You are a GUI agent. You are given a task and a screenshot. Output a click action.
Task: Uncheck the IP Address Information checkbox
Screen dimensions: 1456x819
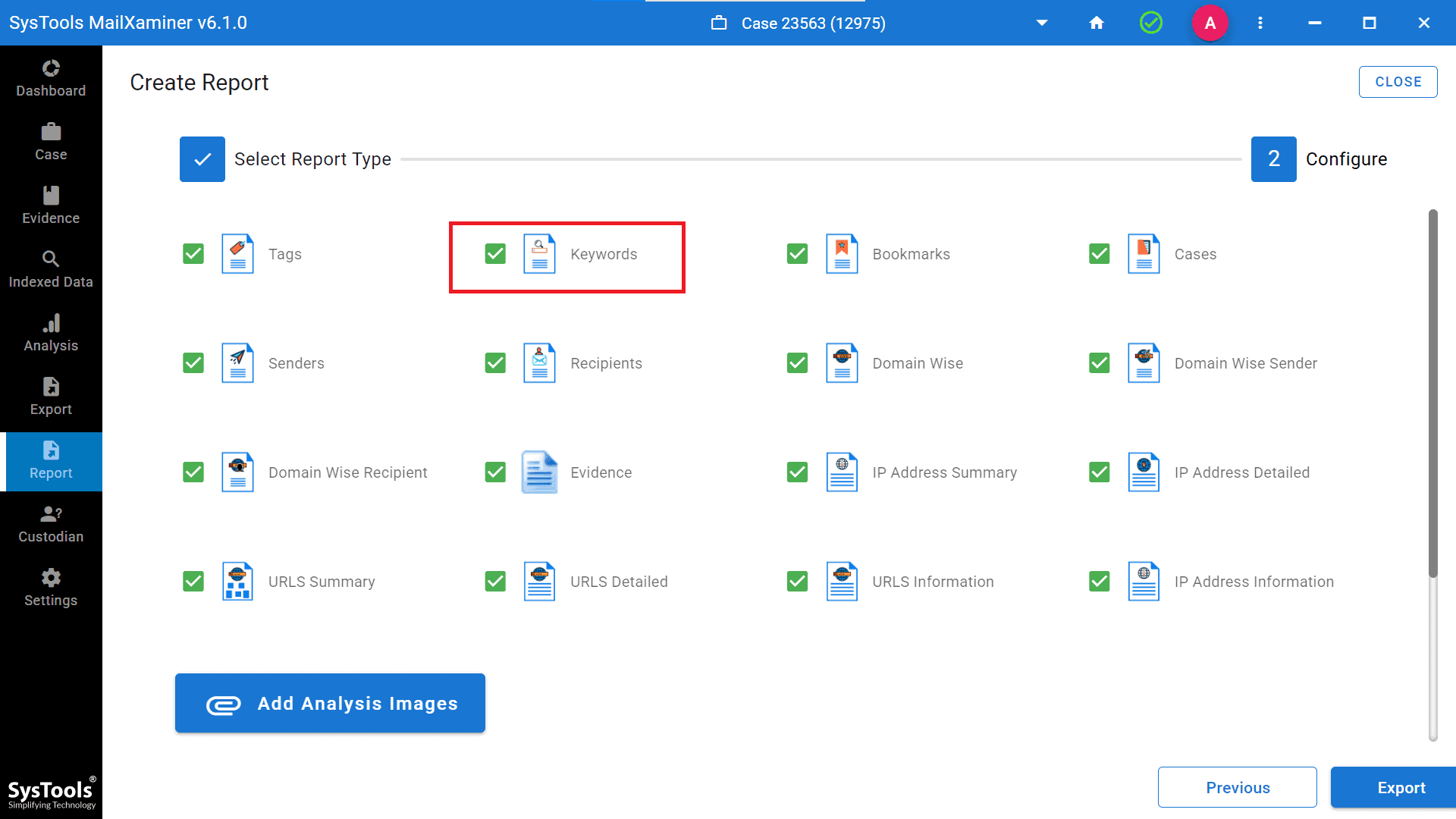click(1099, 581)
